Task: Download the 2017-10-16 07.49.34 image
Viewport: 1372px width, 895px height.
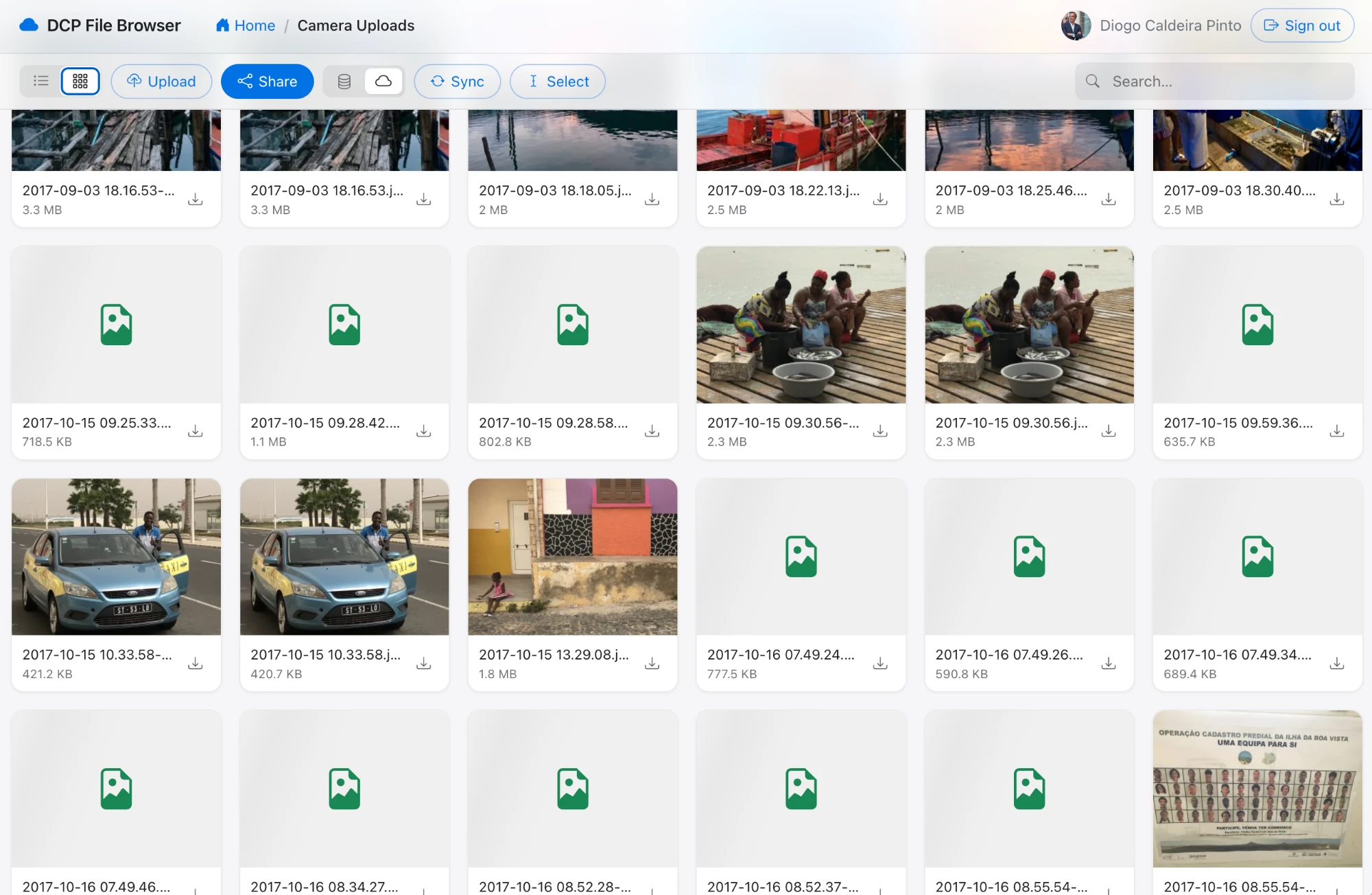Action: click(1337, 663)
